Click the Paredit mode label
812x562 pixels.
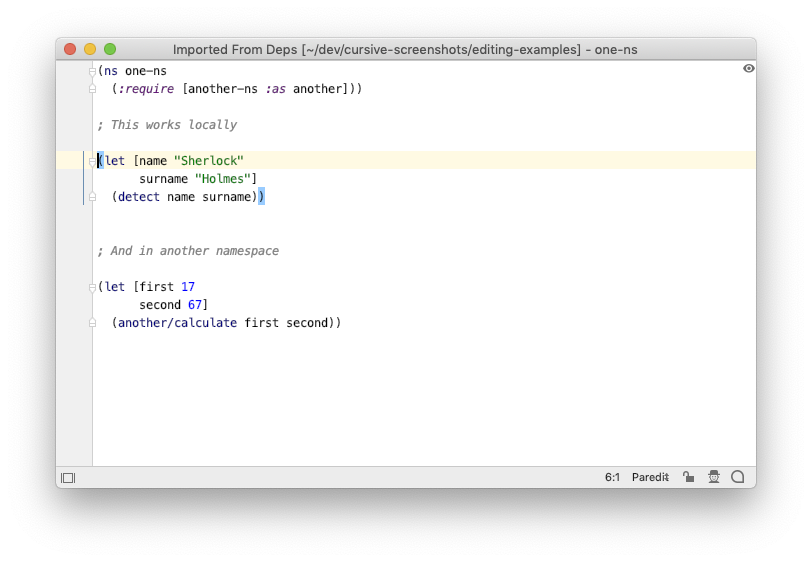pos(650,477)
